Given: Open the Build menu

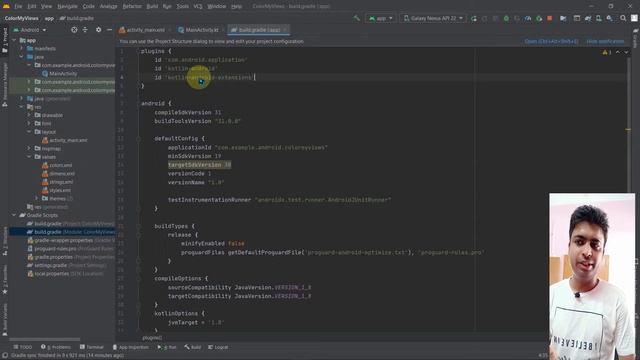Looking at the screenshot, I should (x=152, y=7).
